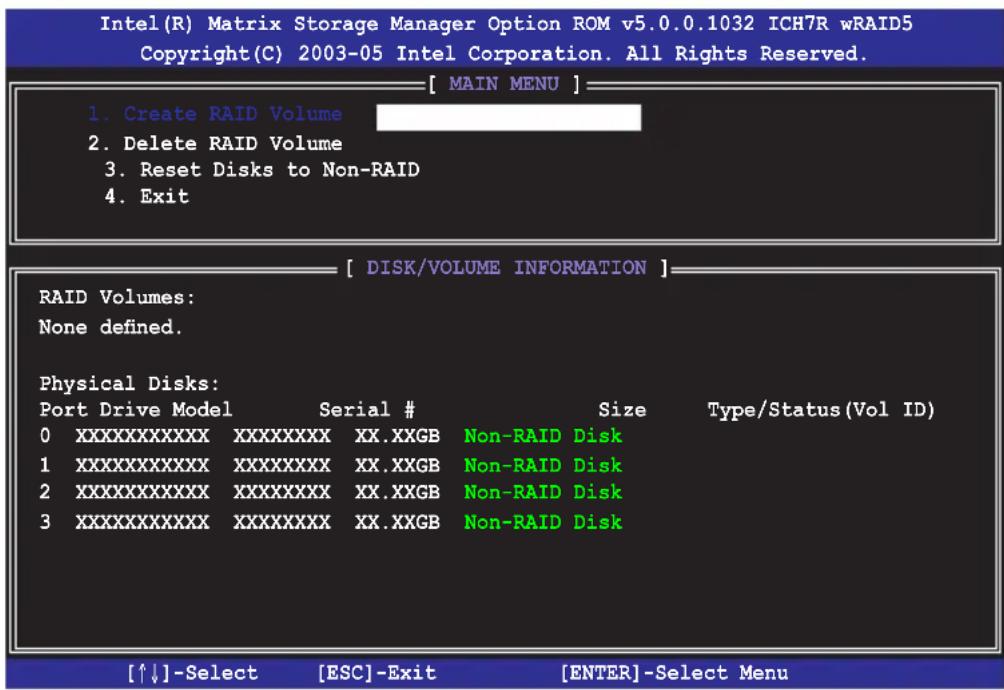Image resolution: width=1004 pixels, height=690 pixels.
Task: Click the Physical Disks label
Action: click(x=129, y=383)
